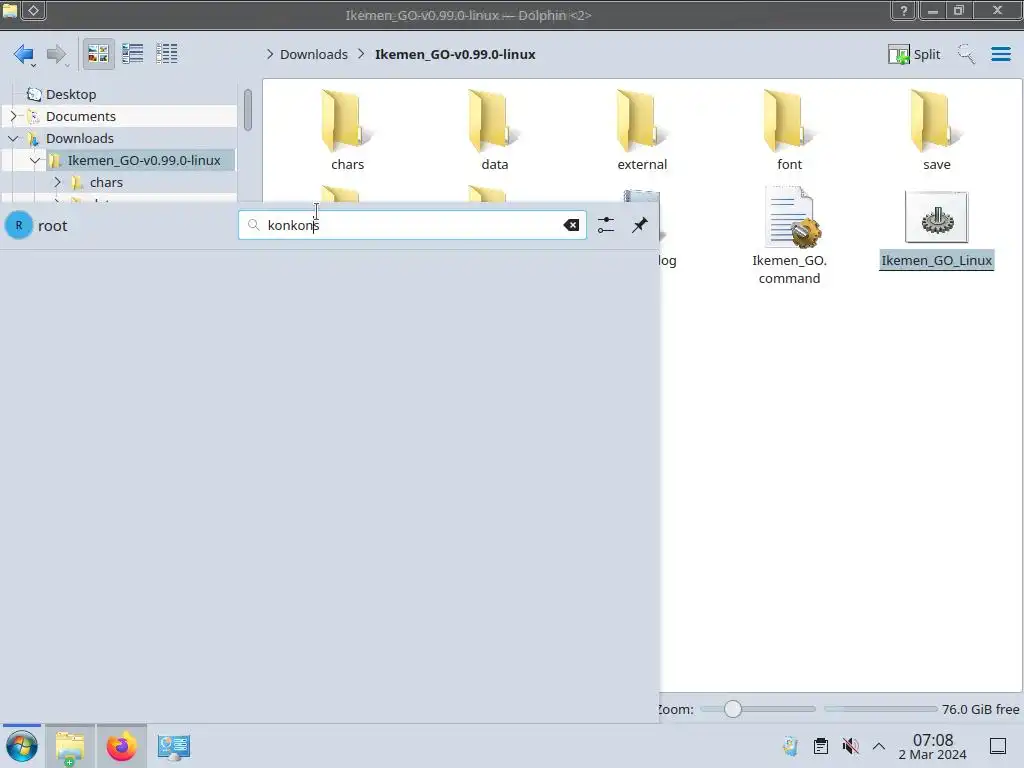The width and height of the screenshot is (1024, 768).
Task: Open the Dolphin window menu icon
Action: 10,10
